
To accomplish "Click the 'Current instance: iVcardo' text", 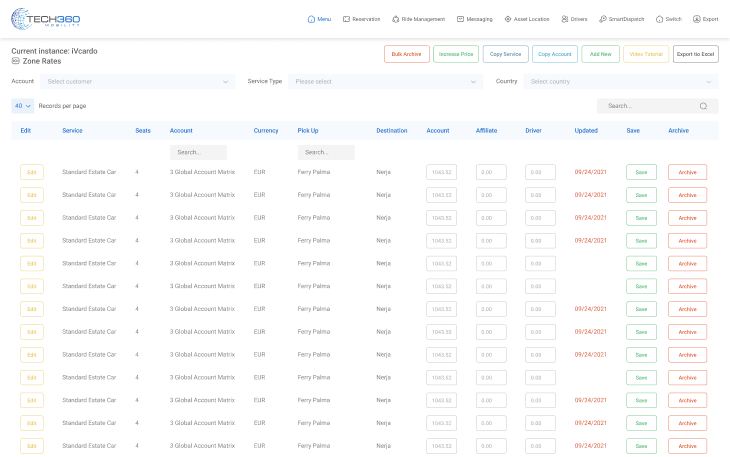I will pyautogui.click(x=54, y=51).
